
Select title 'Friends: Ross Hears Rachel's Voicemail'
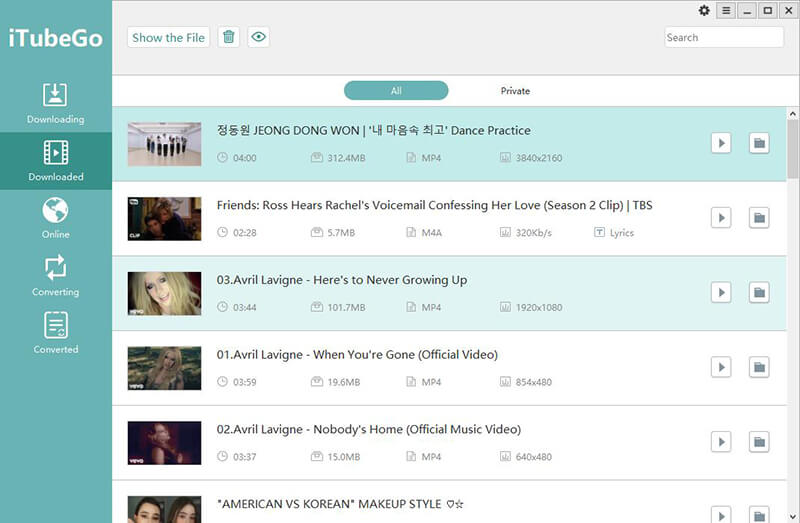[x=435, y=205]
